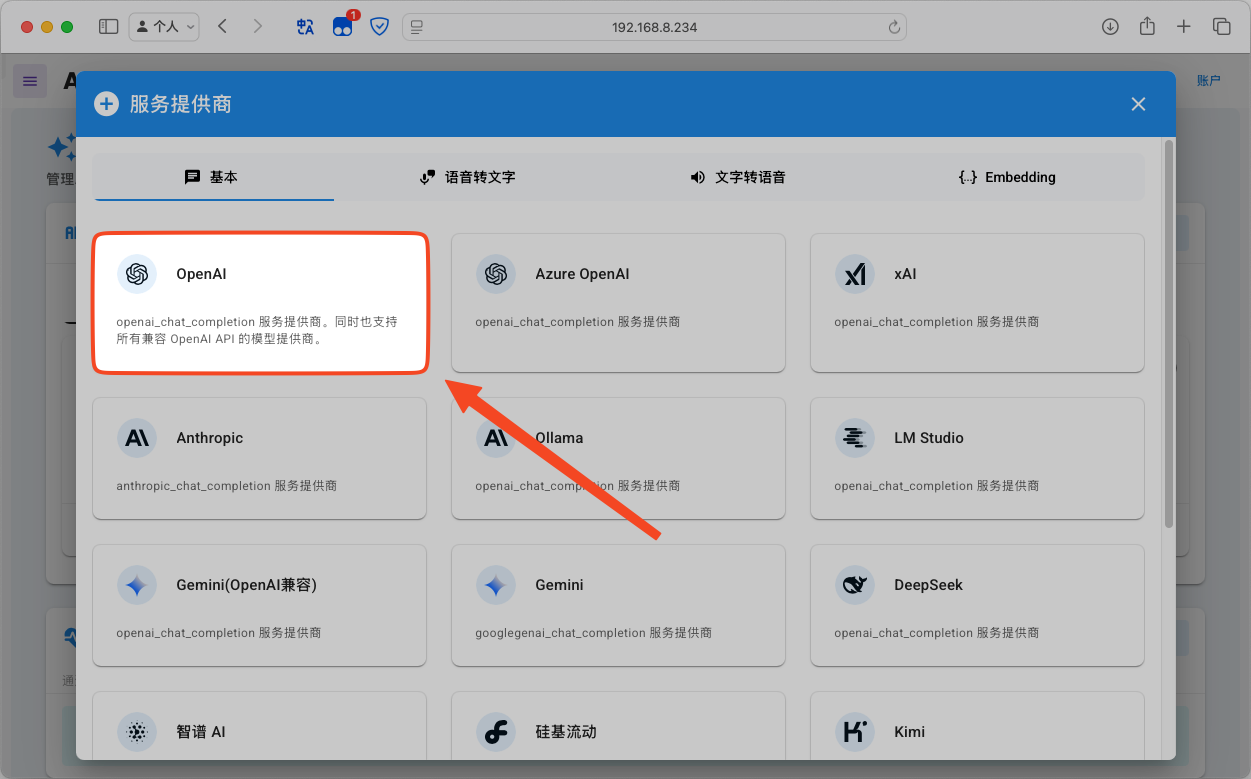Click the 硅基流动 title text
The image size is (1251, 779).
coord(566,732)
